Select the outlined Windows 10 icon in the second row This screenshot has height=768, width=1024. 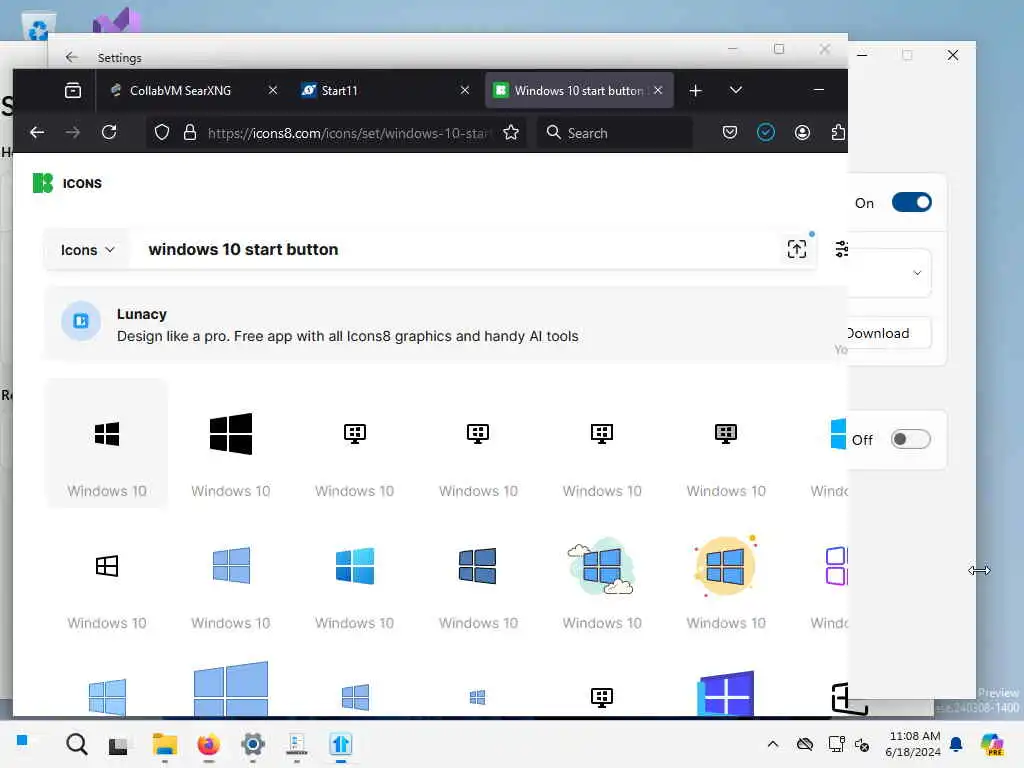(x=106, y=566)
